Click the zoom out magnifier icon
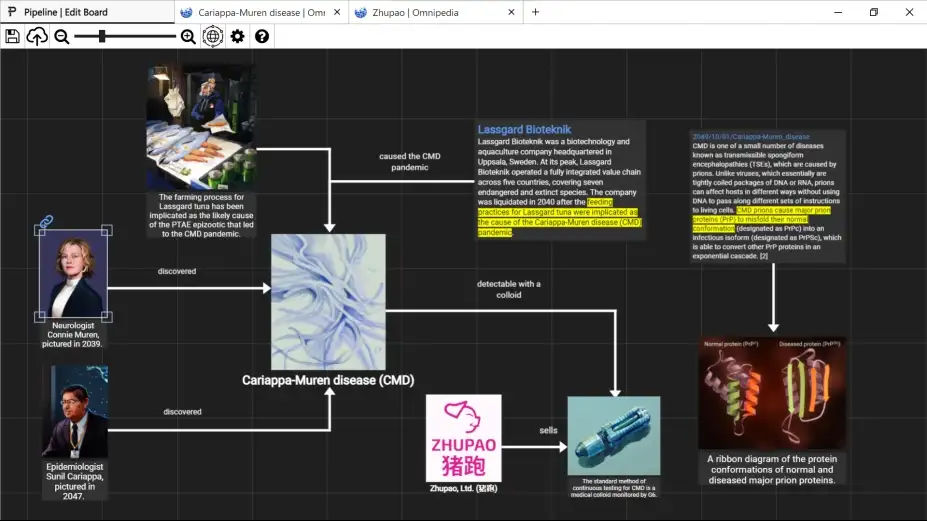927x521 pixels. pos(61,37)
